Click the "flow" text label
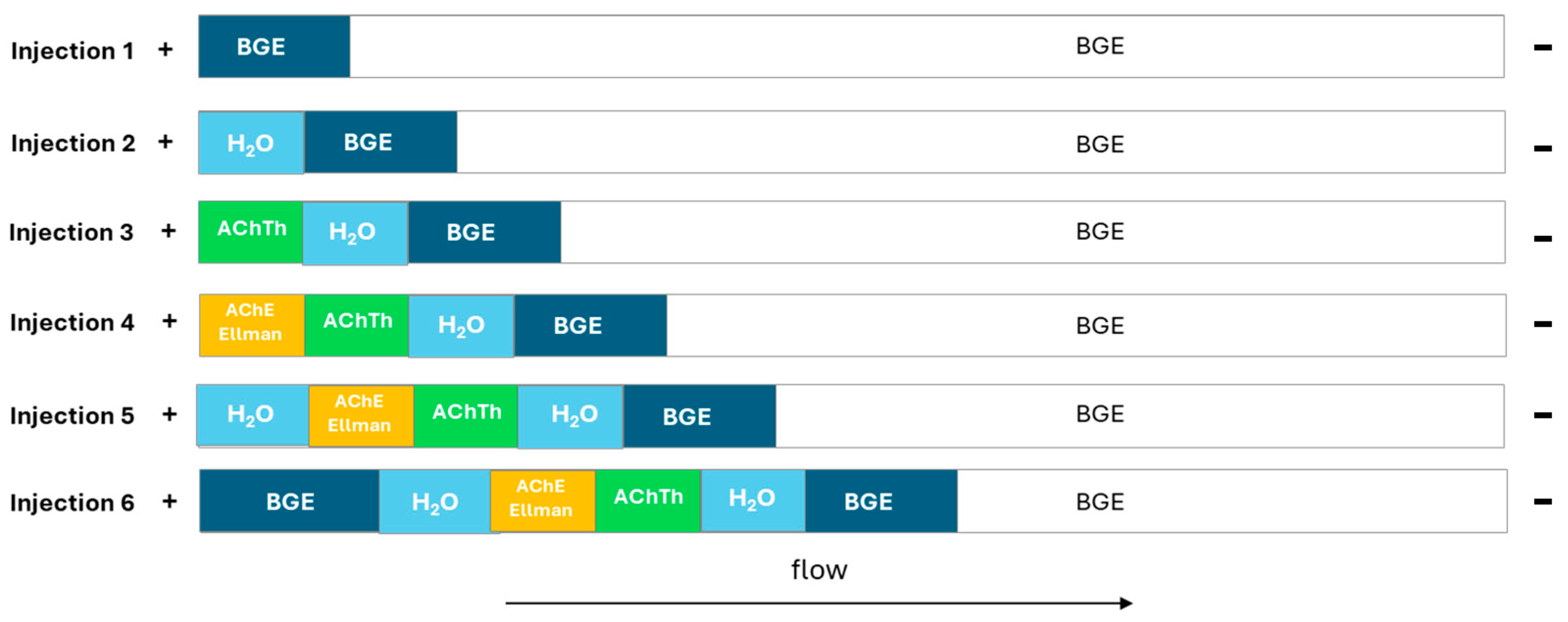Screen dimensions: 1568x622 coord(819,570)
